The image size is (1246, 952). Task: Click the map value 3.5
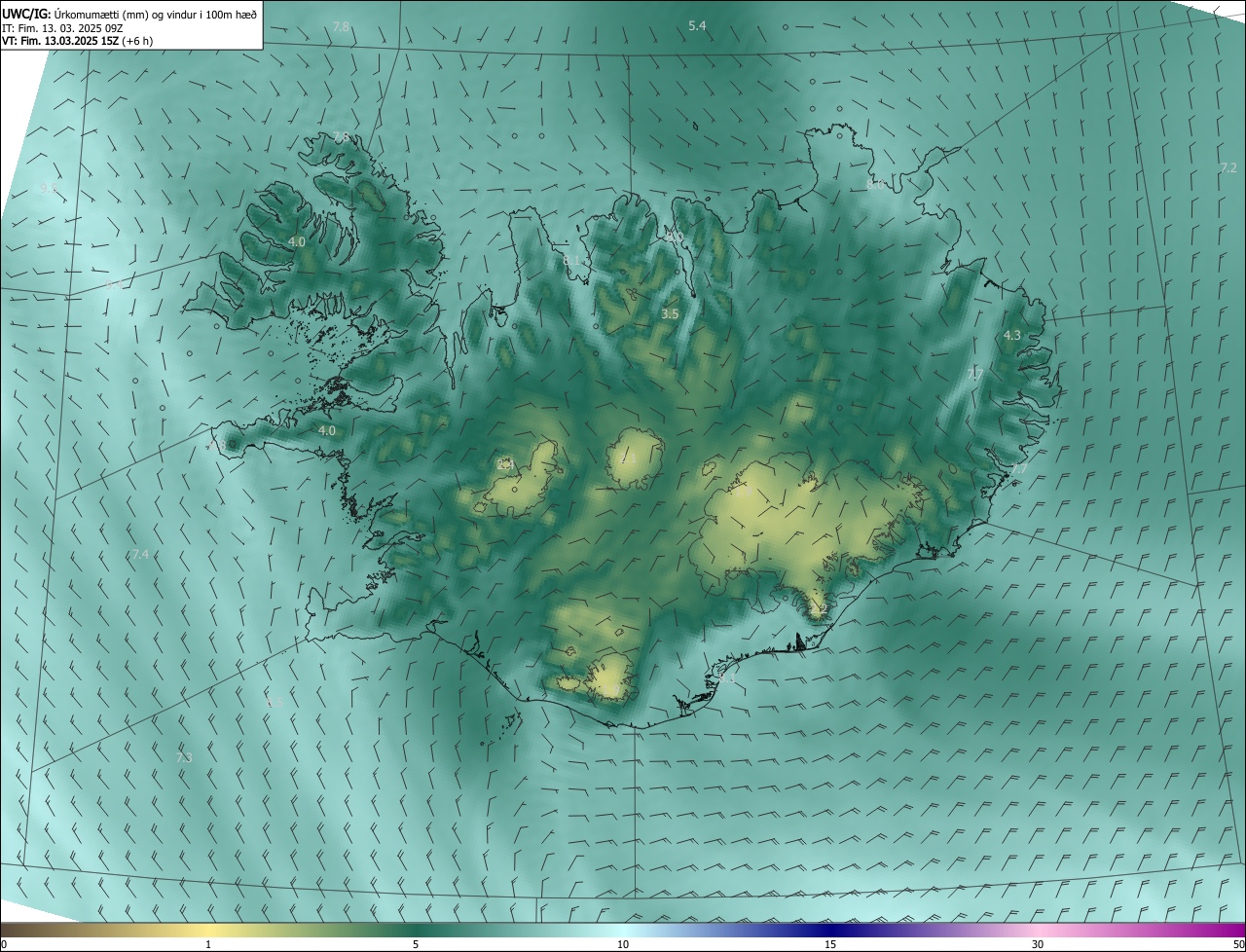[x=670, y=314]
